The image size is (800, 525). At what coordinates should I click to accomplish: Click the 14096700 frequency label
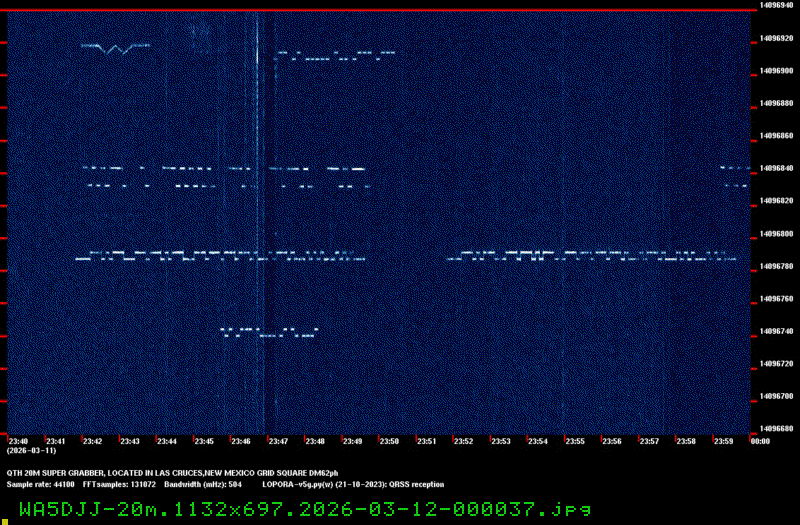coord(777,396)
